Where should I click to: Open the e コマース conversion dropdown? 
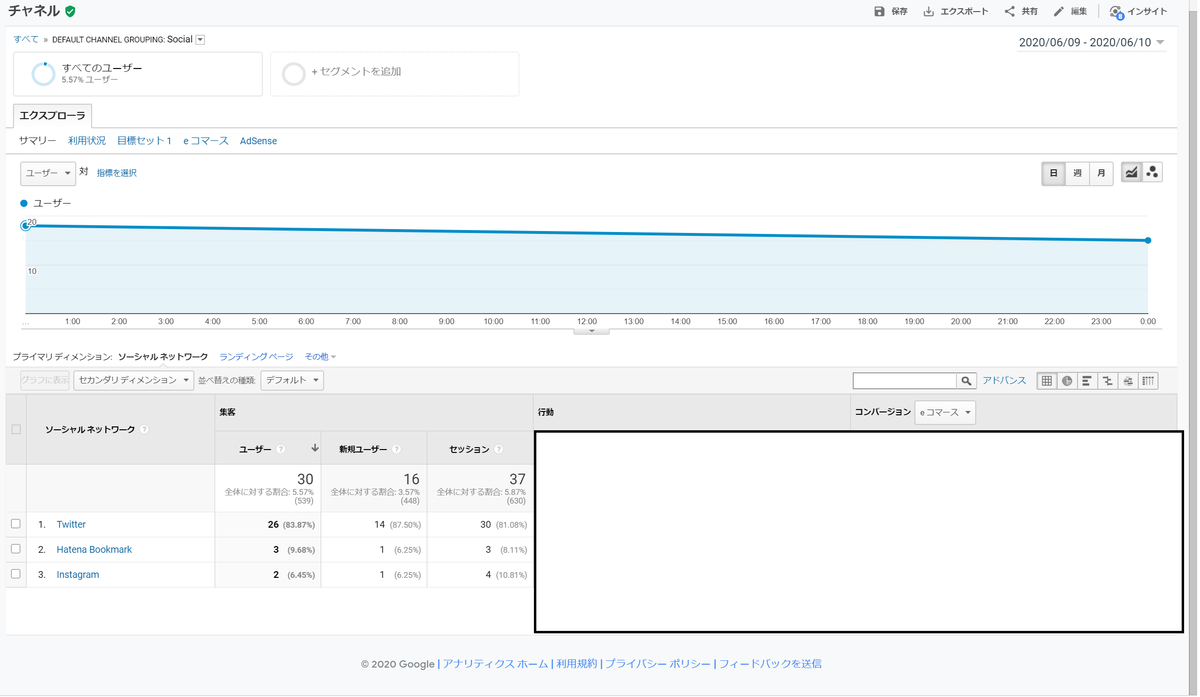coord(945,412)
